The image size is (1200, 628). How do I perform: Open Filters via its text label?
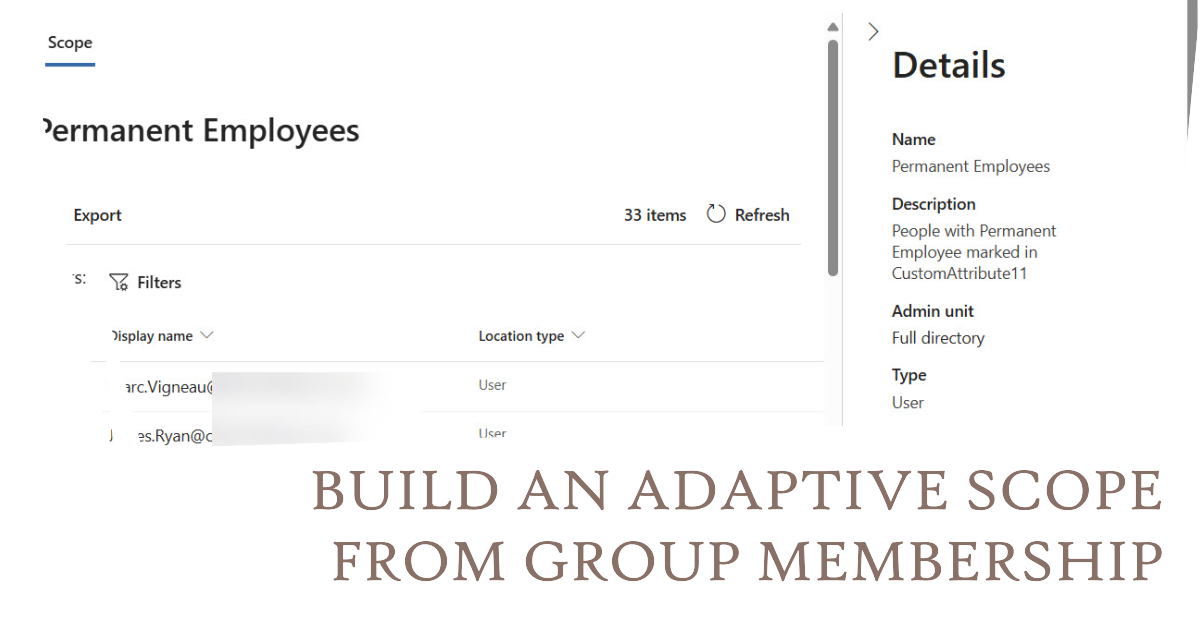pos(159,283)
